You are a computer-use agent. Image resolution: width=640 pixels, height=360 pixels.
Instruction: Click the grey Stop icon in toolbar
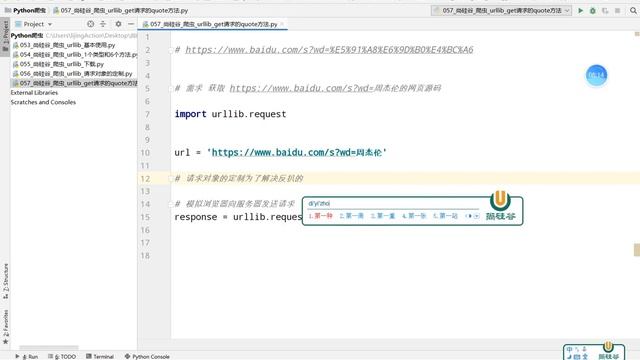tap(618, 11)
